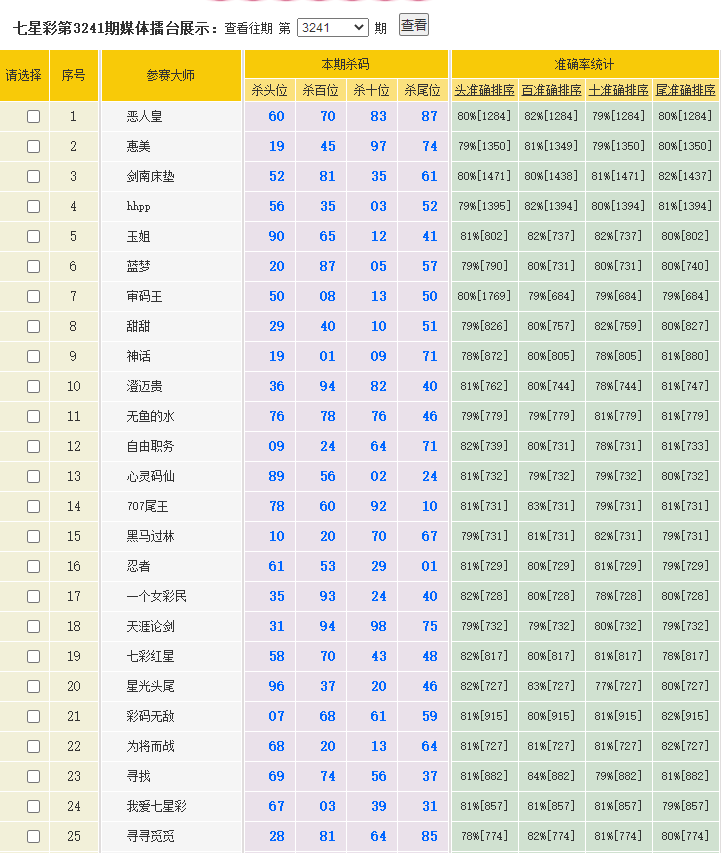The image size is (721, 853).
Task: Check the box for 我爱七星彩
Action: tap(34, 806)
